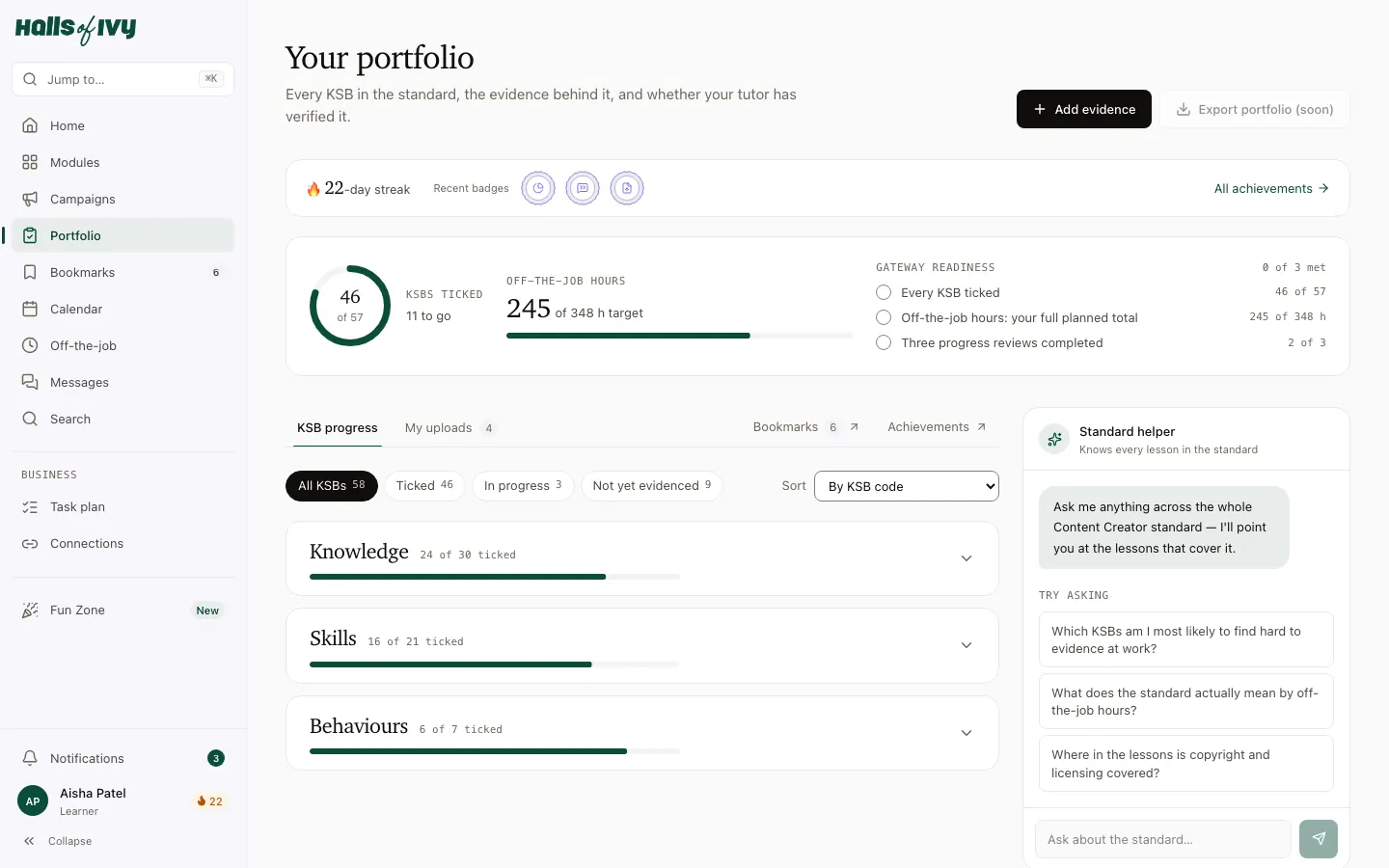Image resolution: width=1389 pixels, height=868 pixels.
Task: Click the Knowledge progress bar
Action: coord(495,577)
